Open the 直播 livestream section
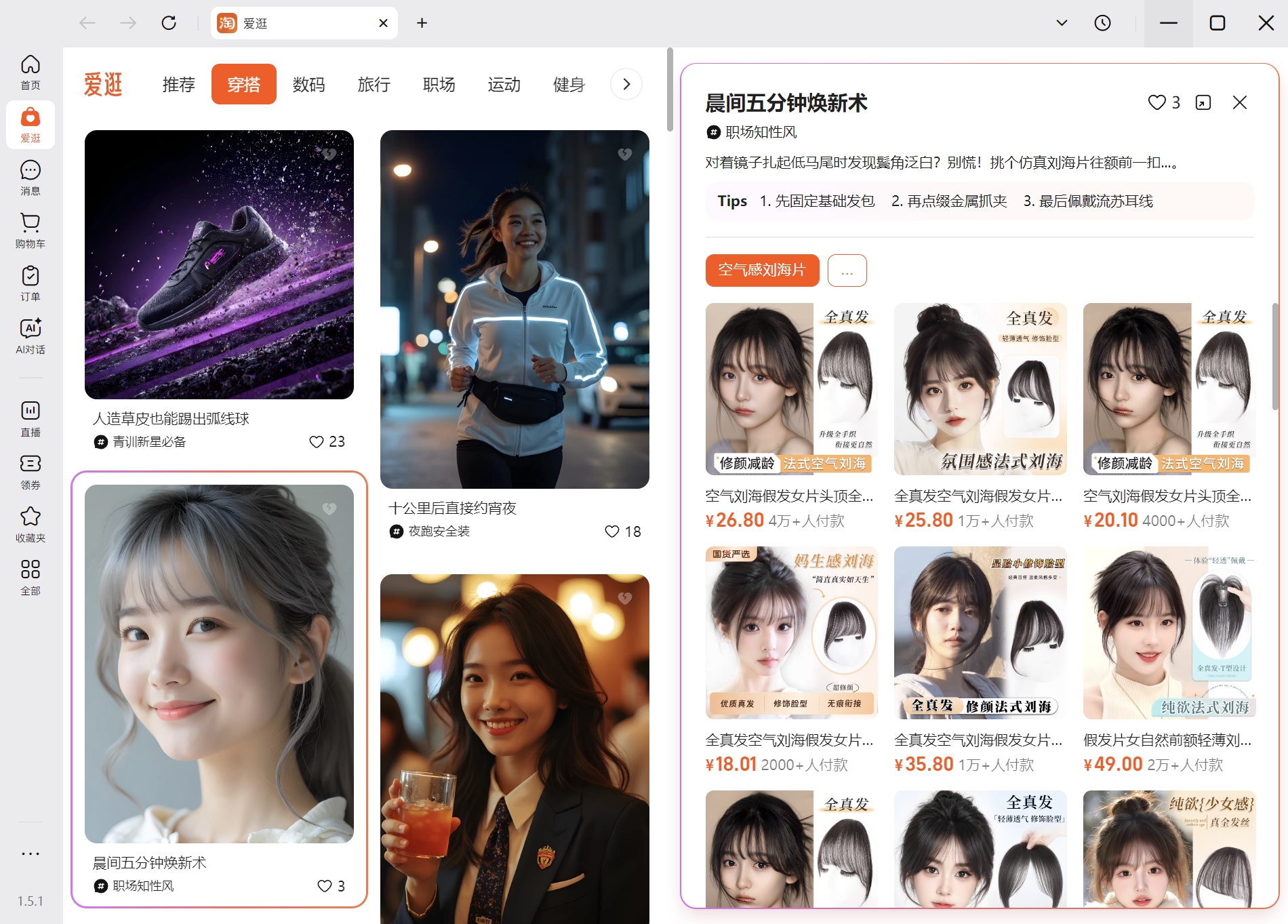 point(30,418)
